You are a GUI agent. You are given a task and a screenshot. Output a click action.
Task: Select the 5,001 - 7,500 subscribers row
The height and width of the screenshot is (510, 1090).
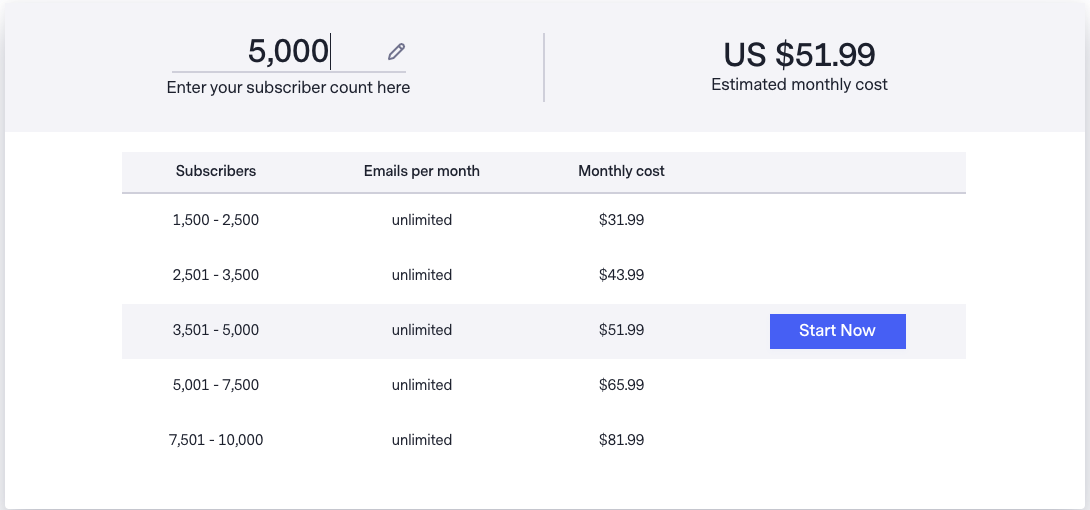click(216, 385)
